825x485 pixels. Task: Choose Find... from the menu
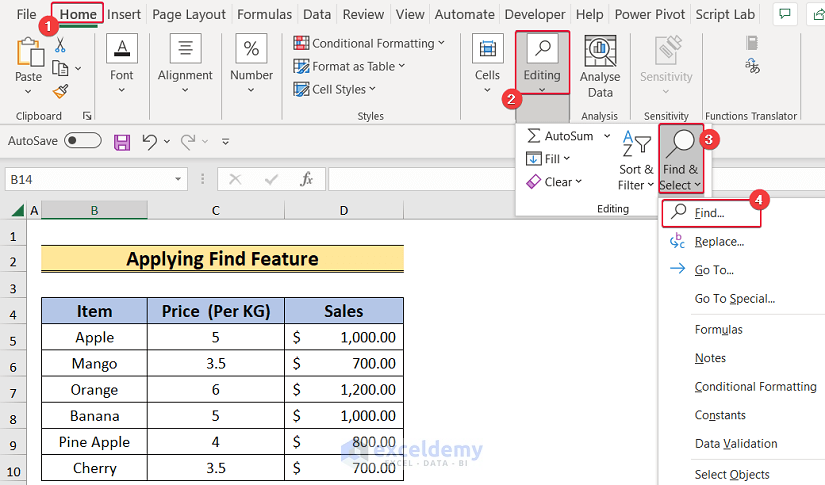tap(709, 213)
